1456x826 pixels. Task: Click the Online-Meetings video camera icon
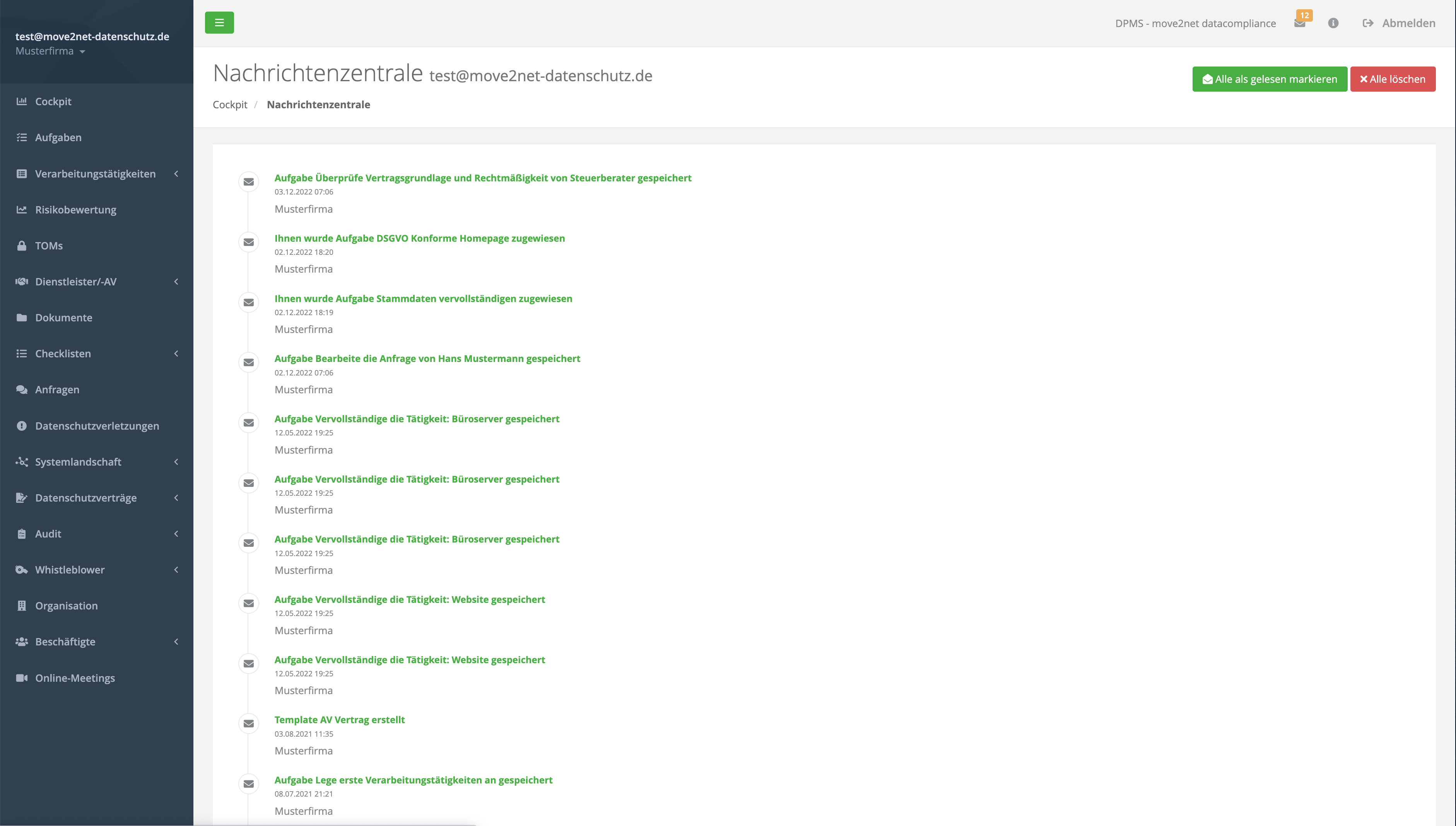coord(22,678)
